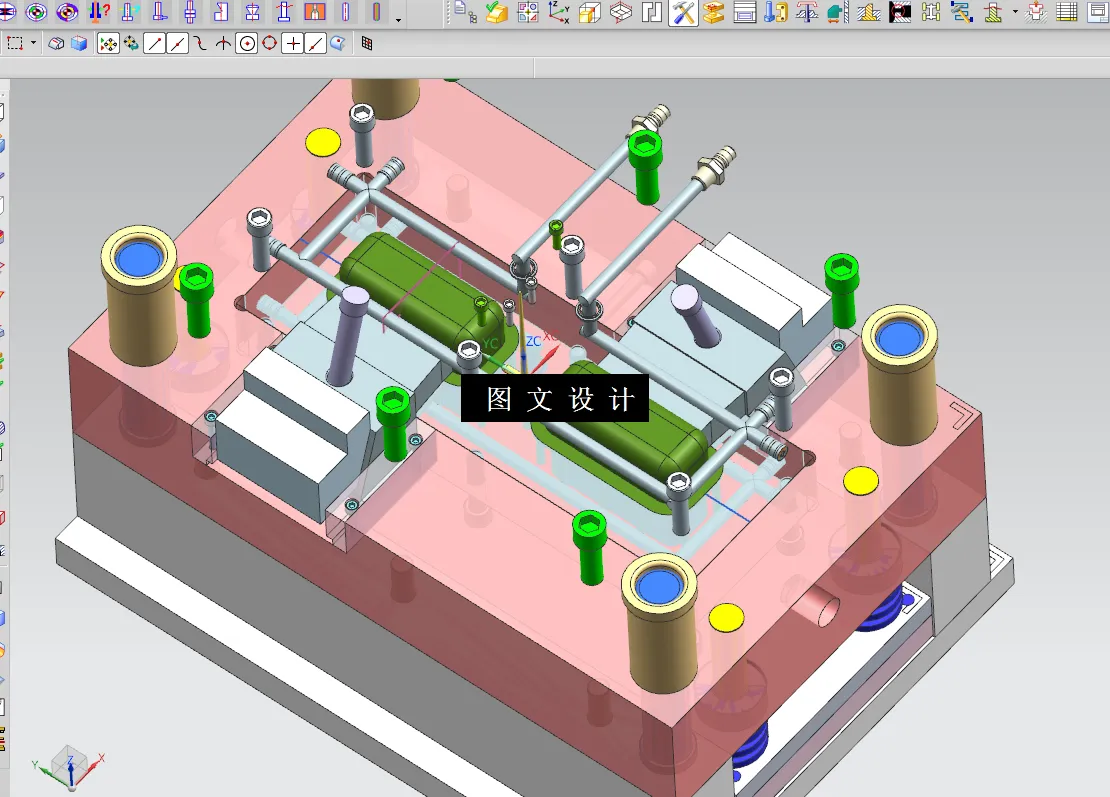This screenshot has height=797, width=1110.
Task: Select the blue solid cube icon
Action: [x=79, y=44]
